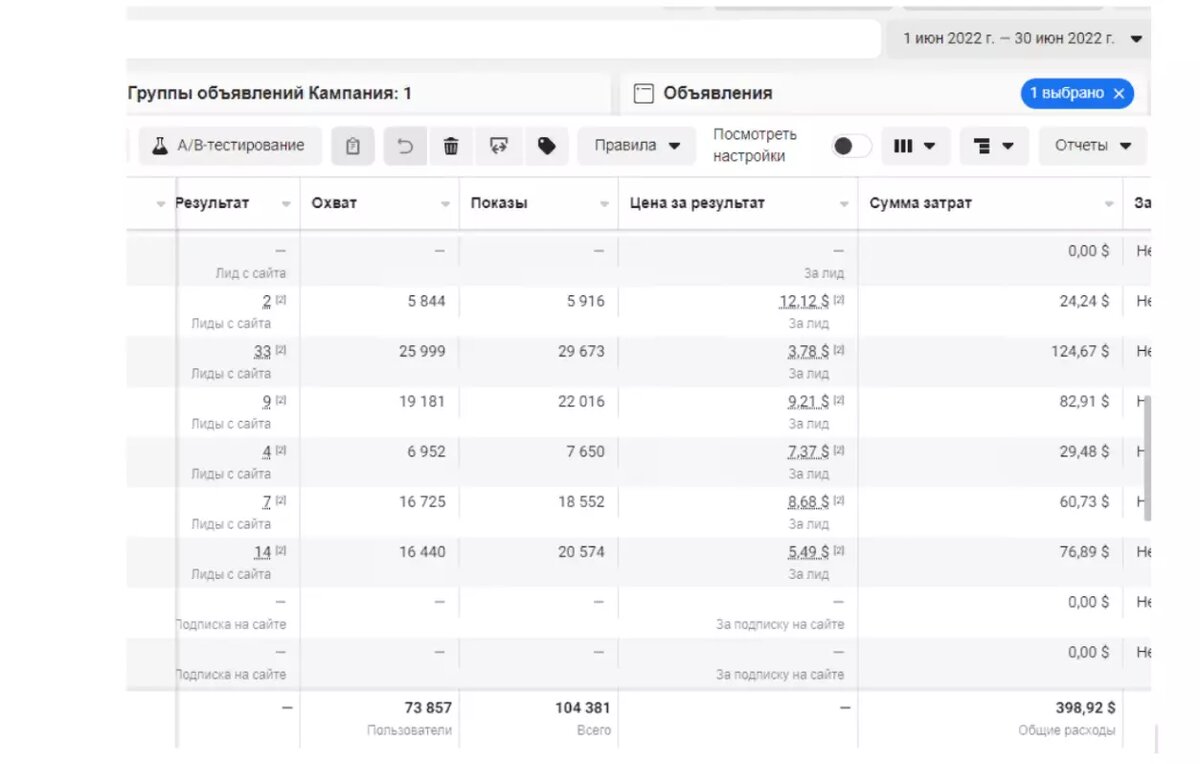This screenshot has width=1200, height=764.
Task: Switch to Объявления tab
Action: click(717, 93)
